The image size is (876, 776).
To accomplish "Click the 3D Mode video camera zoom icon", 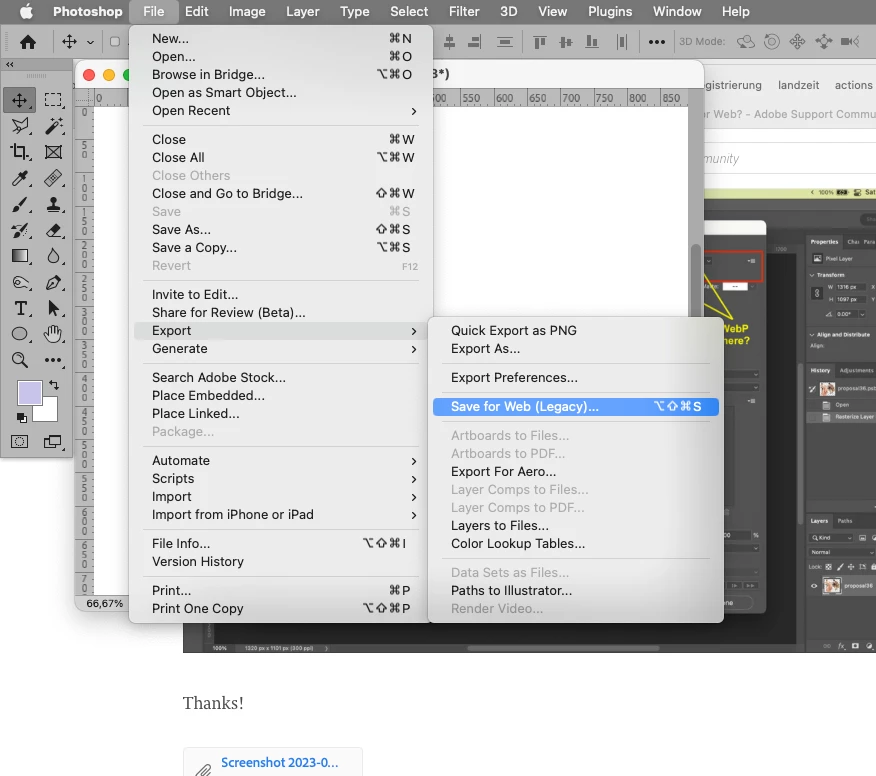I will (x=850, y=41).
